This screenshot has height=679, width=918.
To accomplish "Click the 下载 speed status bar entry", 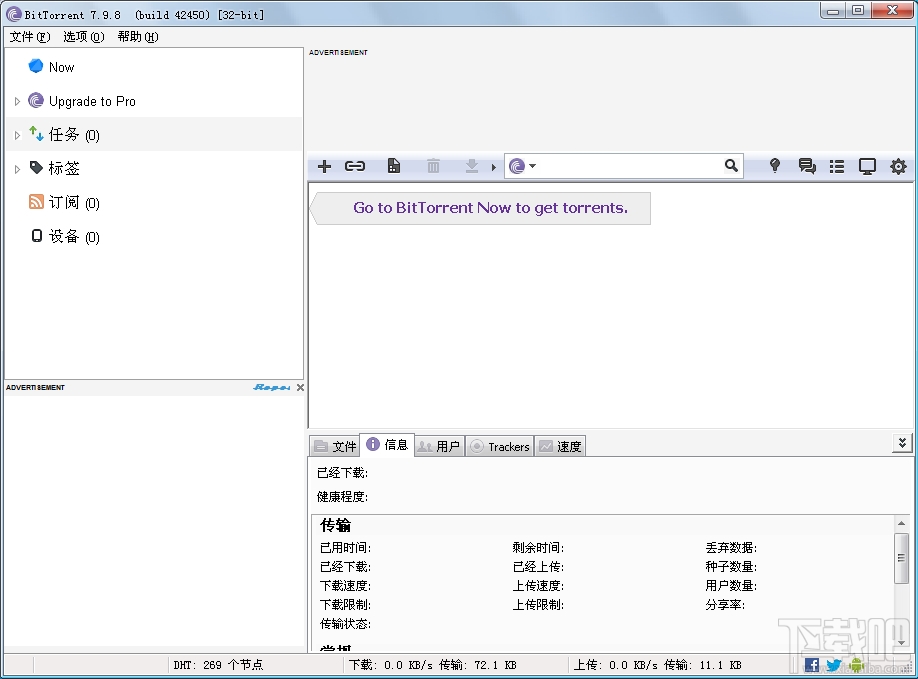I will 433,665.
